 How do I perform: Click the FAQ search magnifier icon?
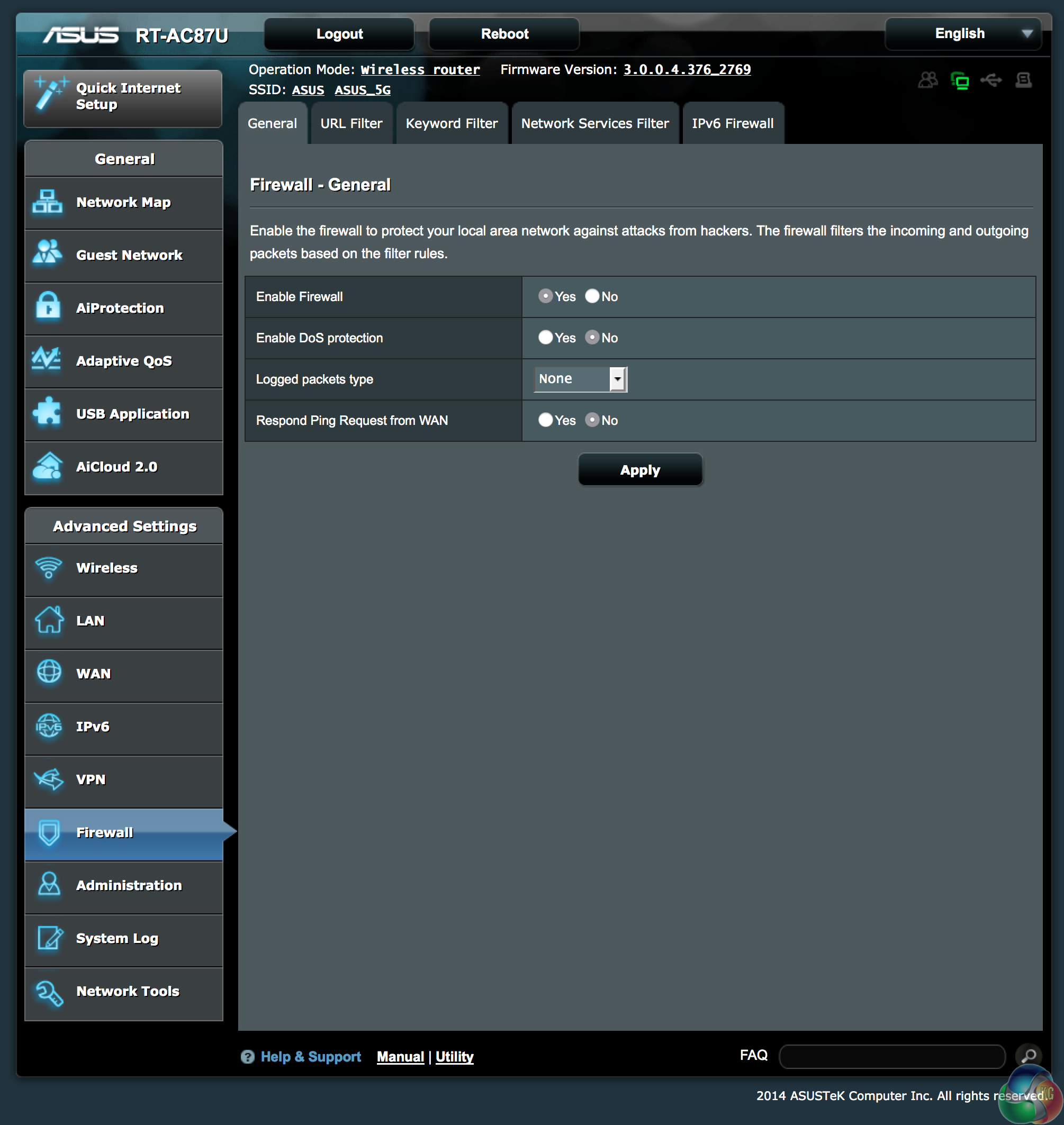[1028, 1056]
